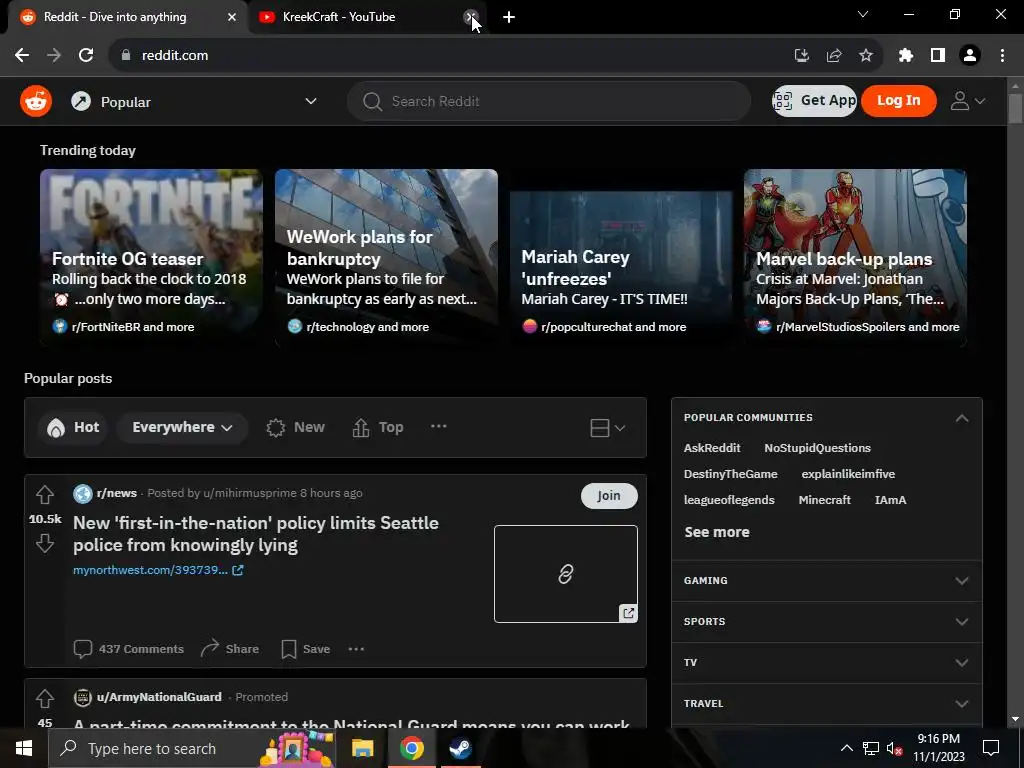
Task: Click the muted volume tray icon
Action: (x=895, y=748)
